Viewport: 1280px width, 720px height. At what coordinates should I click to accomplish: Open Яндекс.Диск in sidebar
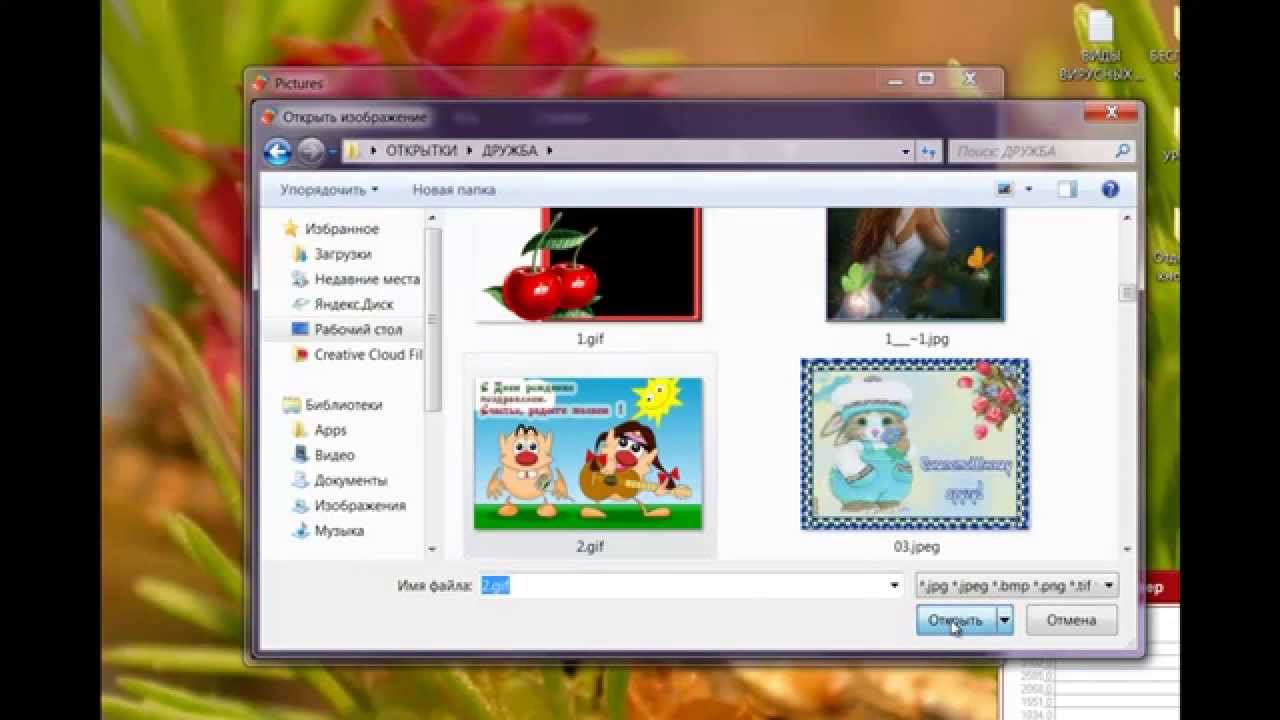(x=354, y=304)
